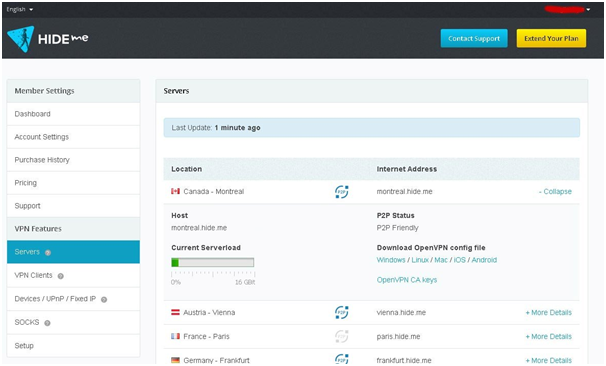Click Canada - Montreal location name

click(214, 192)
